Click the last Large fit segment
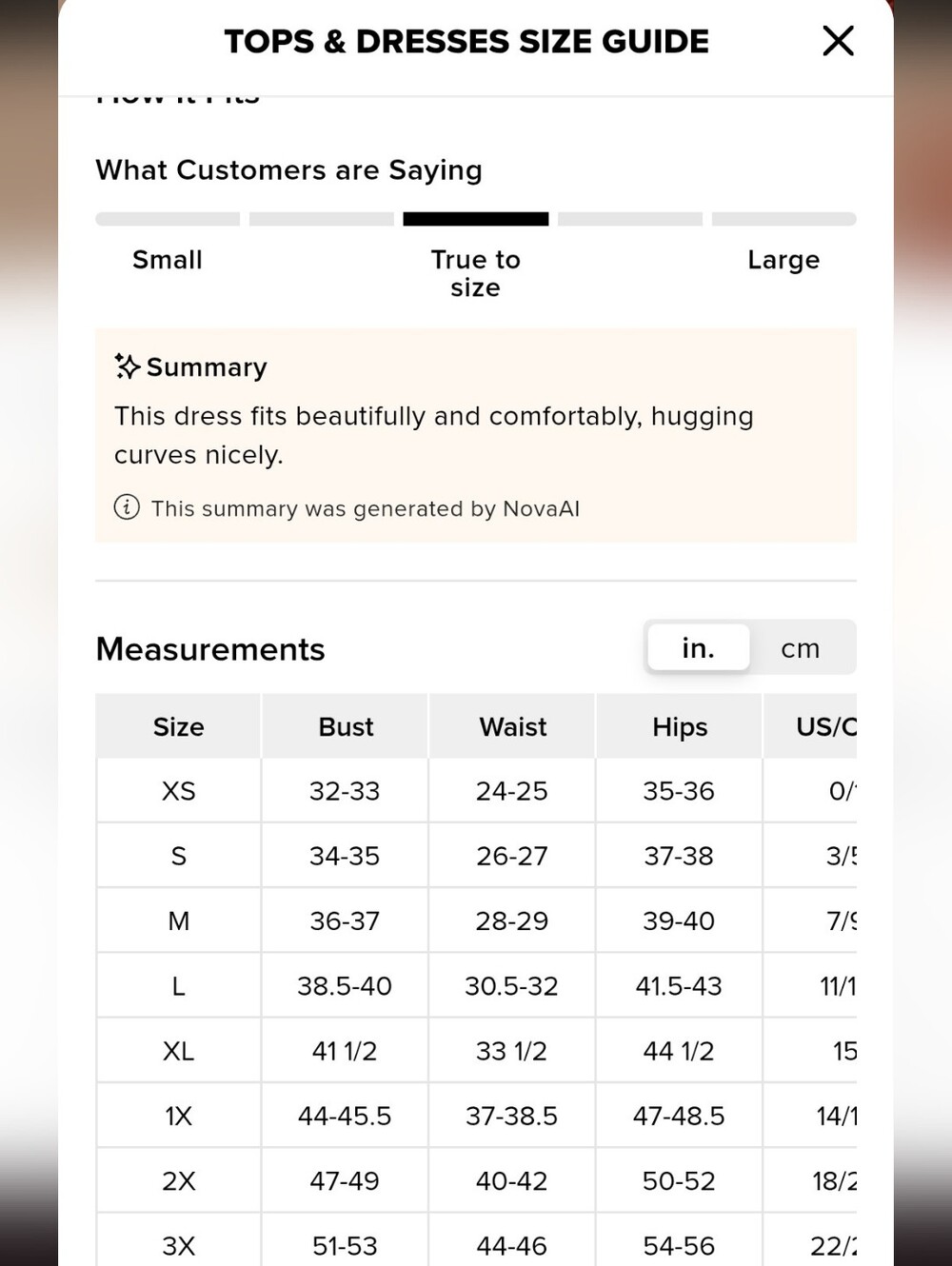Screen dimensions: 952x1266 click(784, 219)
